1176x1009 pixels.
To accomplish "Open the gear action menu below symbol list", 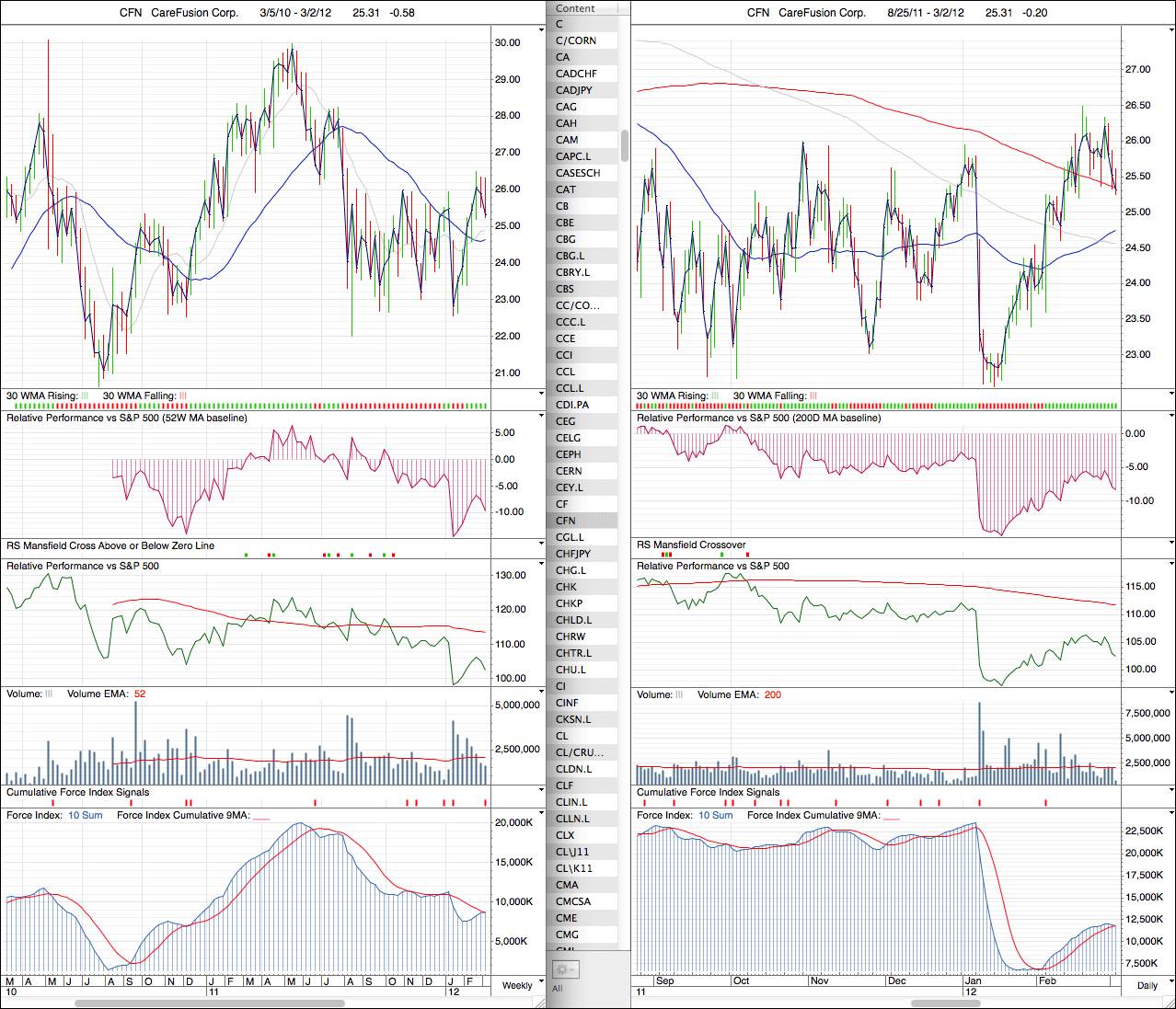I will click(564, 969).
